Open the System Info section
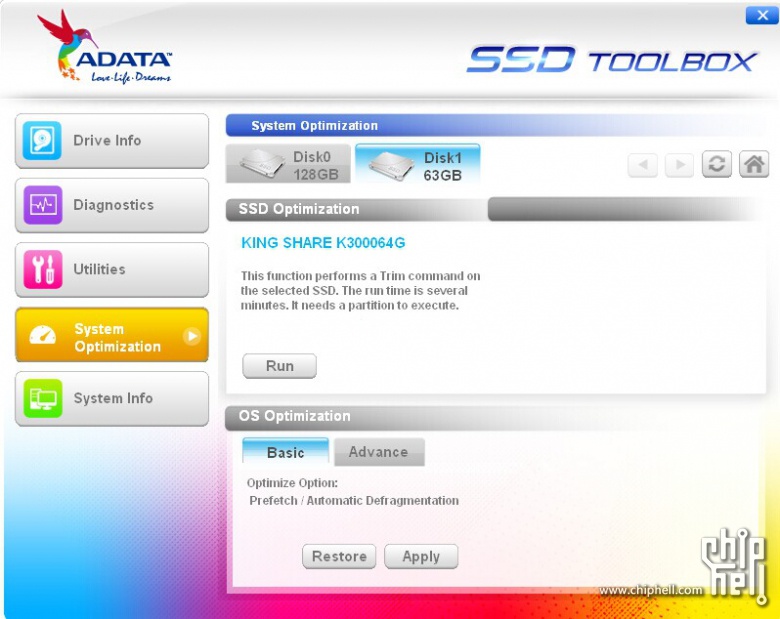The width and height of the screenshot is (780, 619). (112, 399)
